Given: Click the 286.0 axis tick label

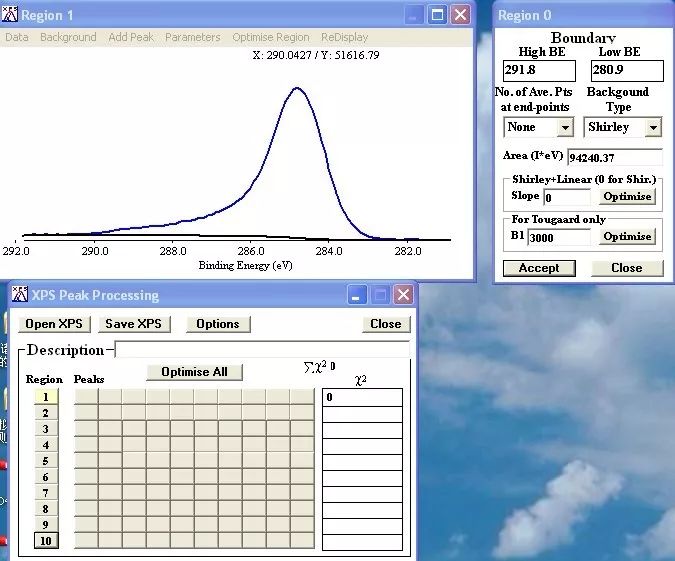Looking at the screenshot, I should tap(251, 251).
